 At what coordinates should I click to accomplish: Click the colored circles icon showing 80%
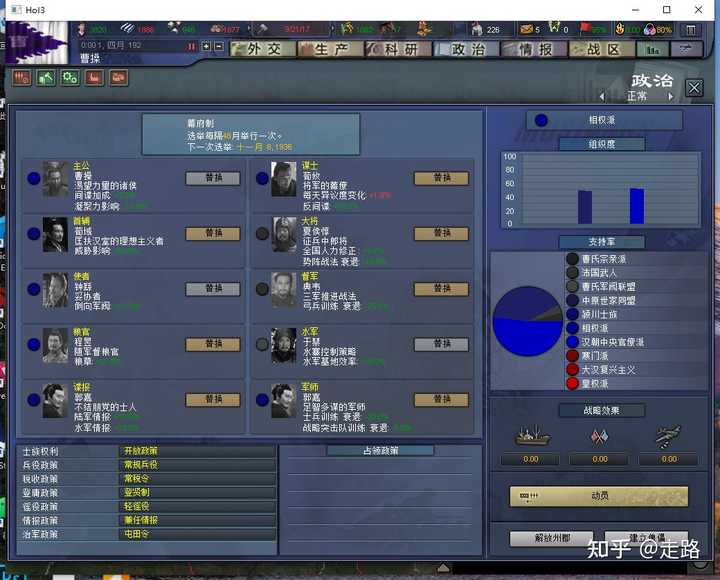click(649, 29)
